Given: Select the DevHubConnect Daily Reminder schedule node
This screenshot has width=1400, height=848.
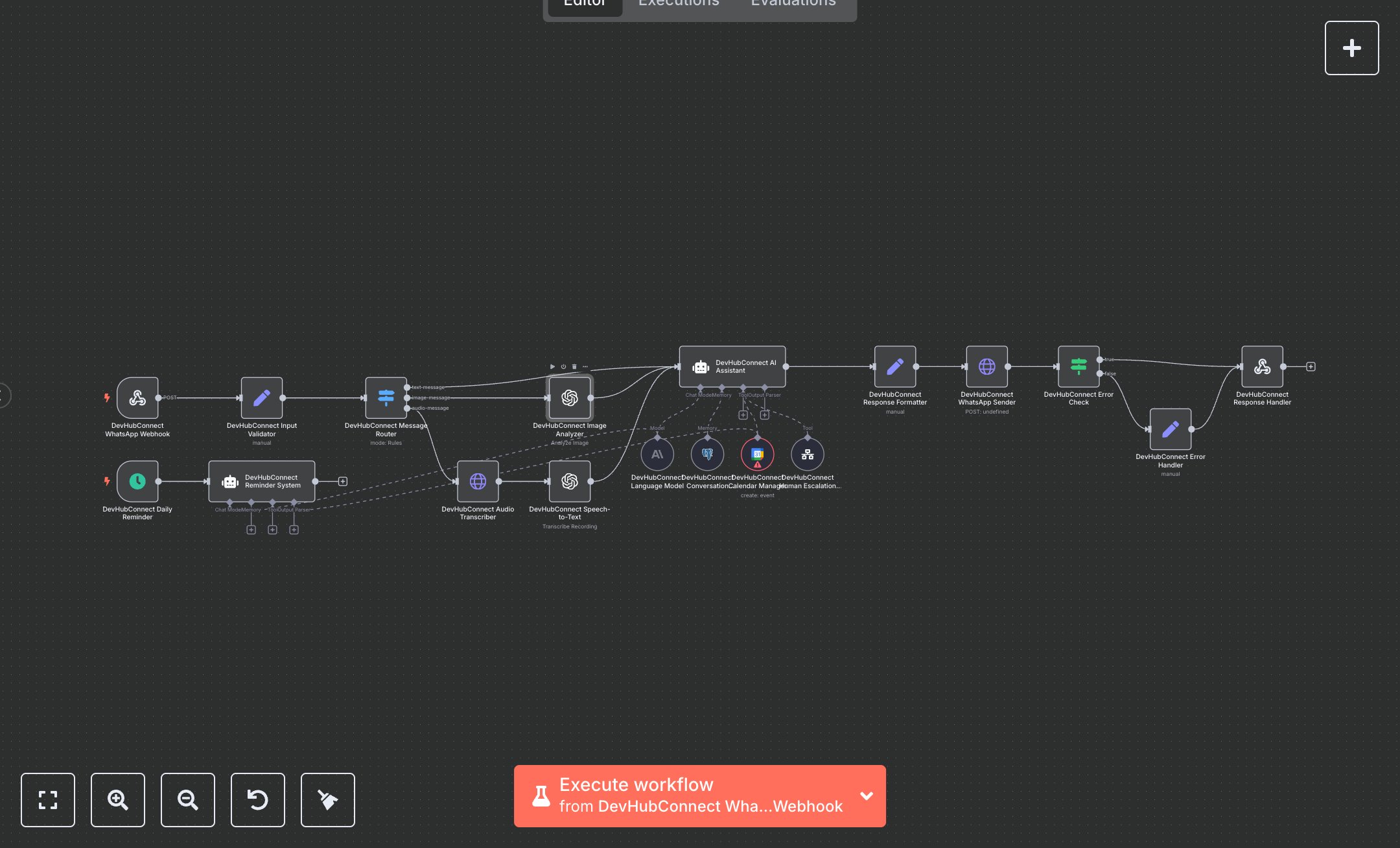Looking at the screenshot, I should click(x=137, y=481).
